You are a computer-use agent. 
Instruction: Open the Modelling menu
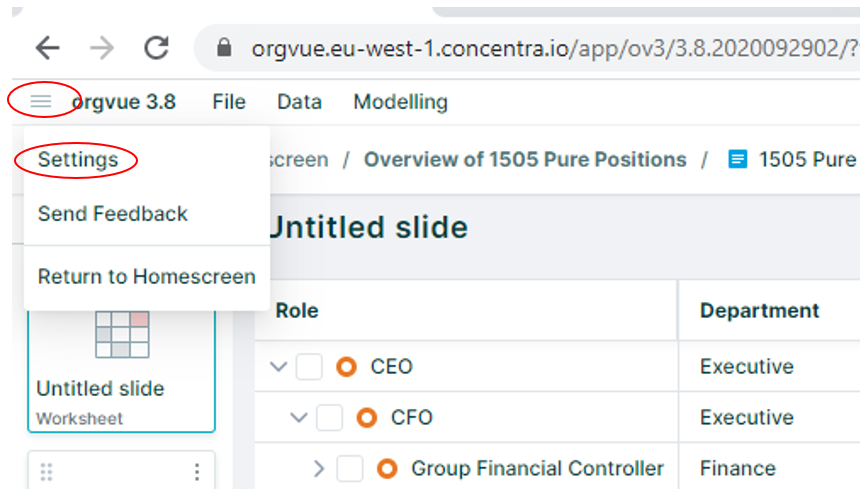pos(400,101)
